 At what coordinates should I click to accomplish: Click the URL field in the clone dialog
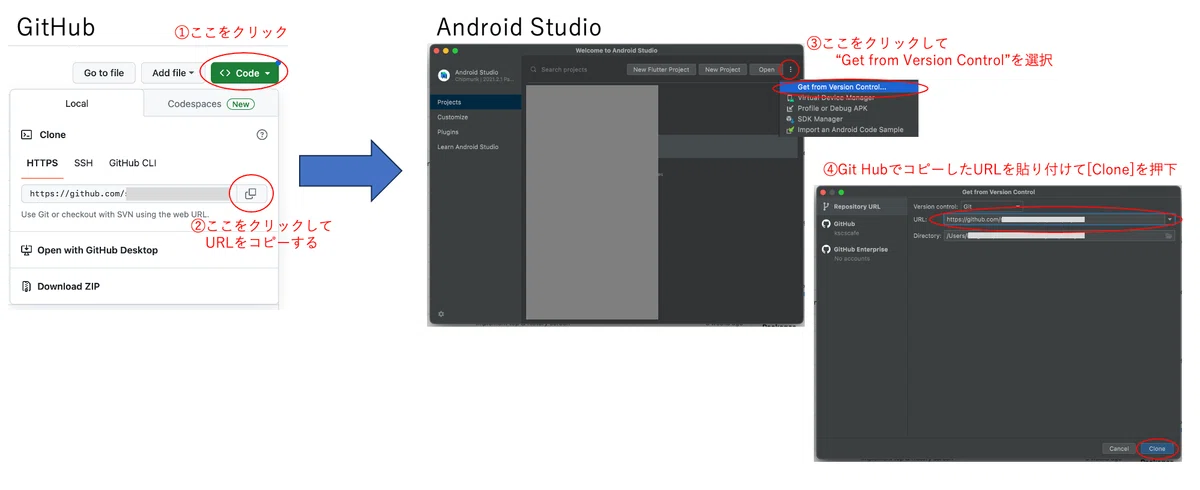(x=1053, y=219)
